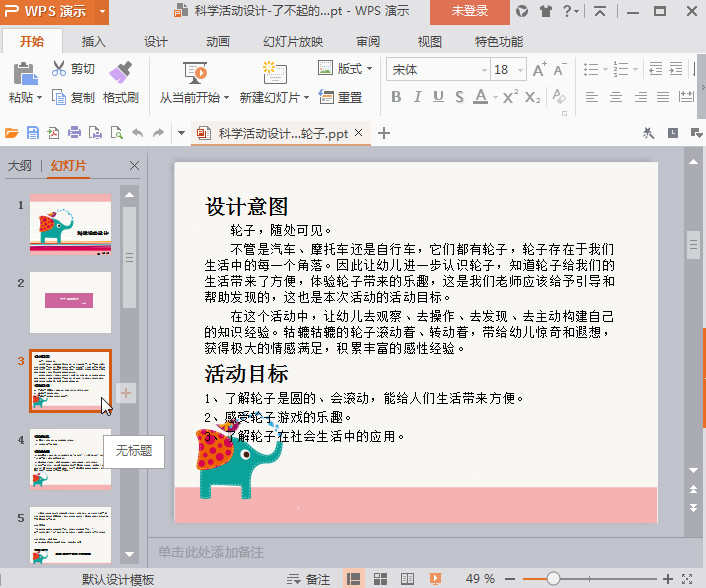Select slide 1 thumbnail

pos(71,225)
